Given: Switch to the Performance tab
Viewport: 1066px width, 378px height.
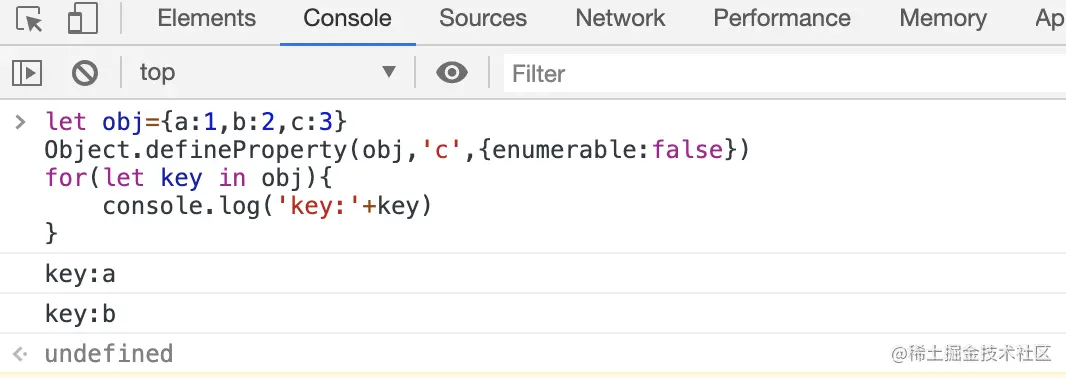Looking at the screenshot, I should pyautogui.click(x=782, y=18).
